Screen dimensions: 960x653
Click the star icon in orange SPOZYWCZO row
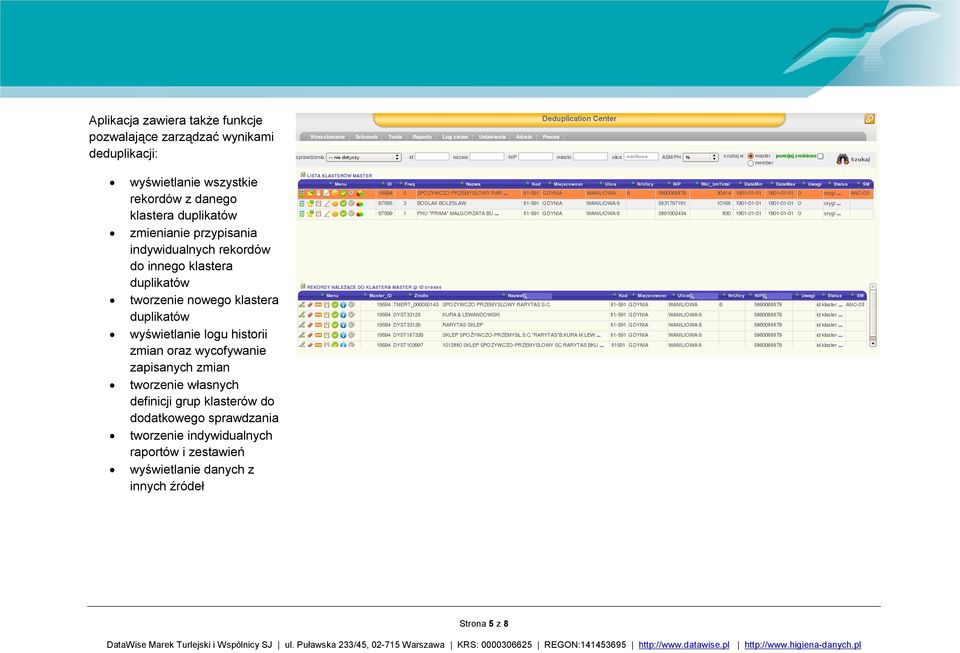310,193
